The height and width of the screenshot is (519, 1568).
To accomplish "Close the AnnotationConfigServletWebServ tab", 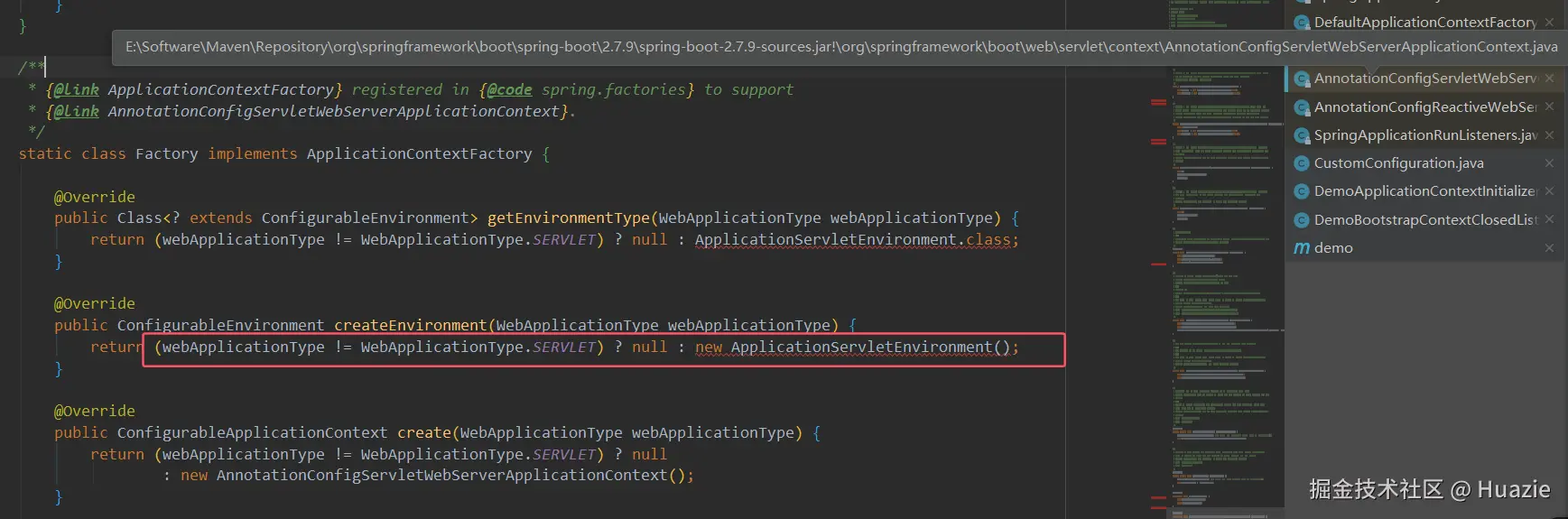I will point(1549,79).
